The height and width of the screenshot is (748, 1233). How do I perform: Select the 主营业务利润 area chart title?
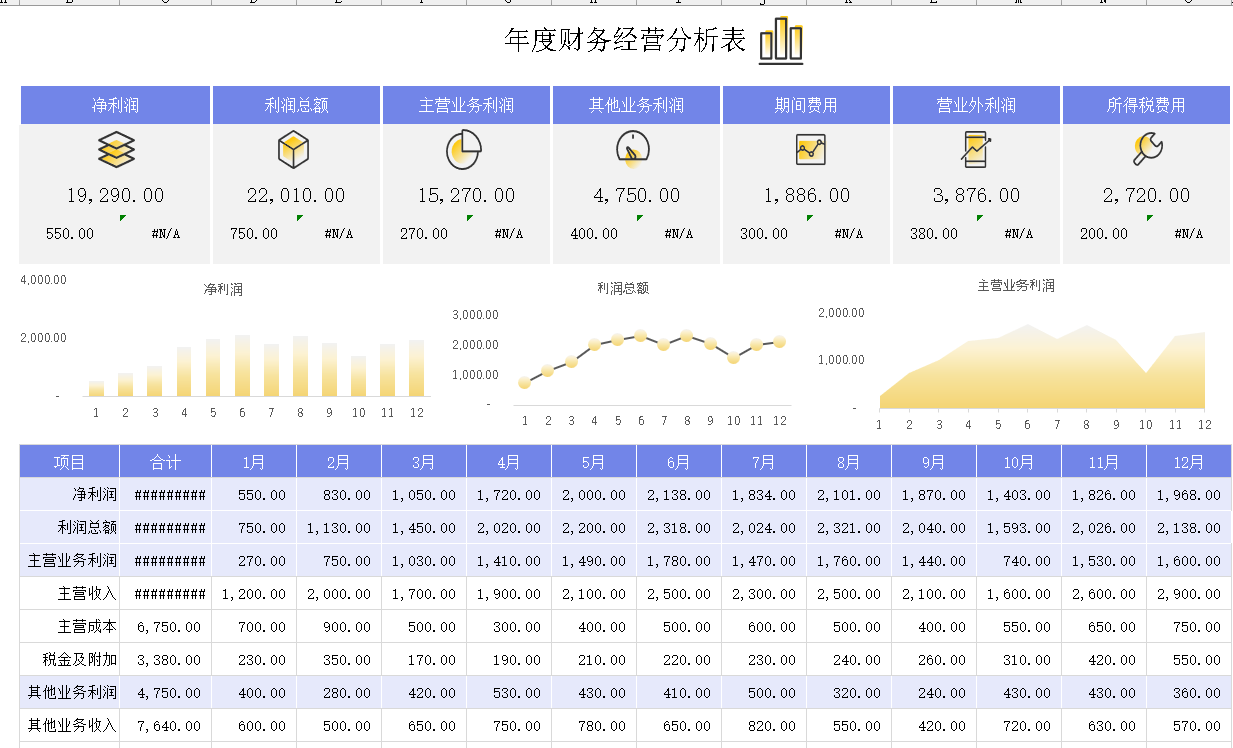coord(1016,285)
